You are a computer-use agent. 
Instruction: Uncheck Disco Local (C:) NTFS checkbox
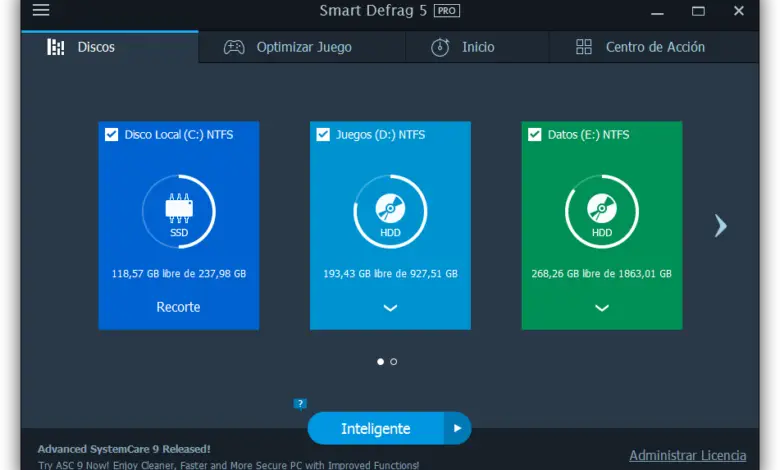click(111, 134)
